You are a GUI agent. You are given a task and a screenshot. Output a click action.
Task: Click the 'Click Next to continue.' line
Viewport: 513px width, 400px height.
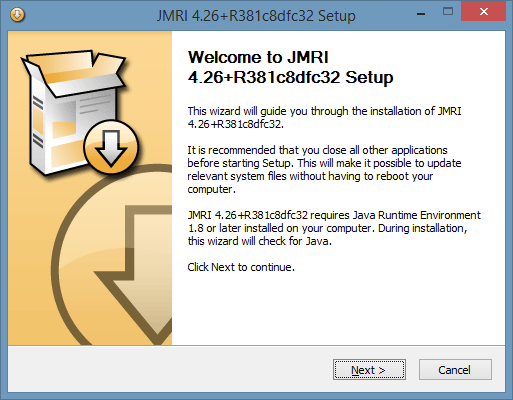[241, 267]
